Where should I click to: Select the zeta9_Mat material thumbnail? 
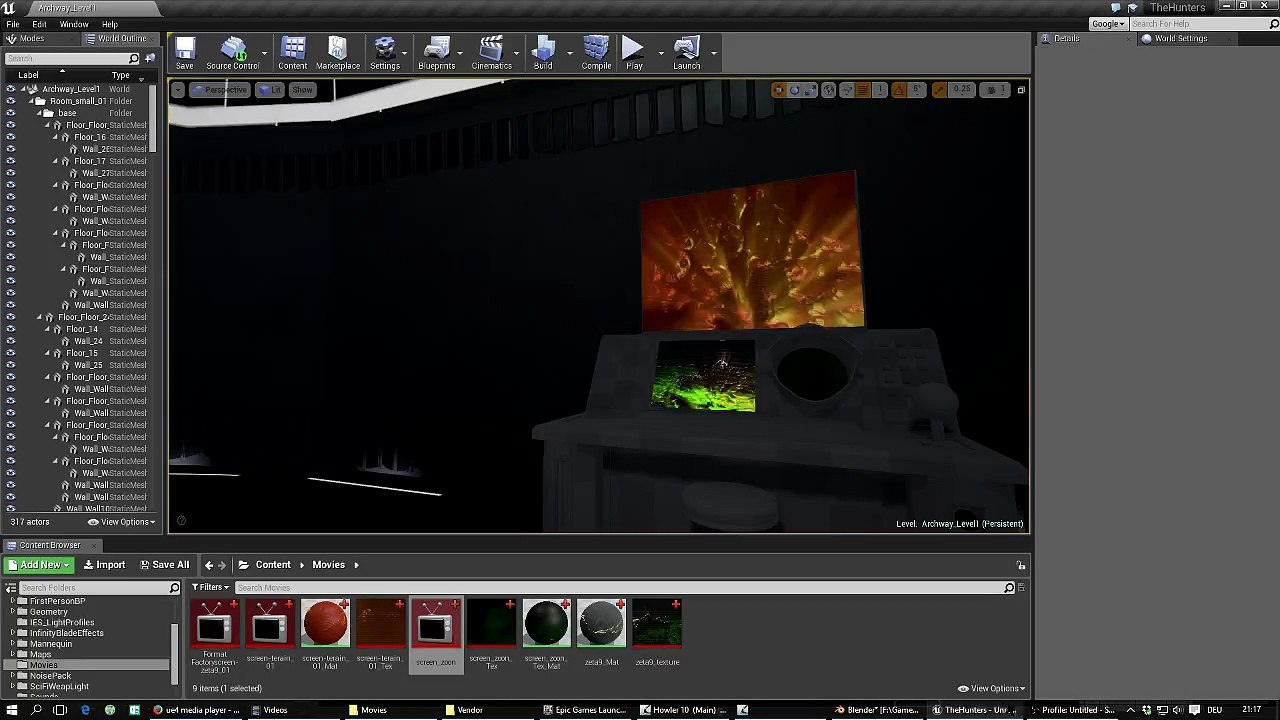[x=601, y=625]
